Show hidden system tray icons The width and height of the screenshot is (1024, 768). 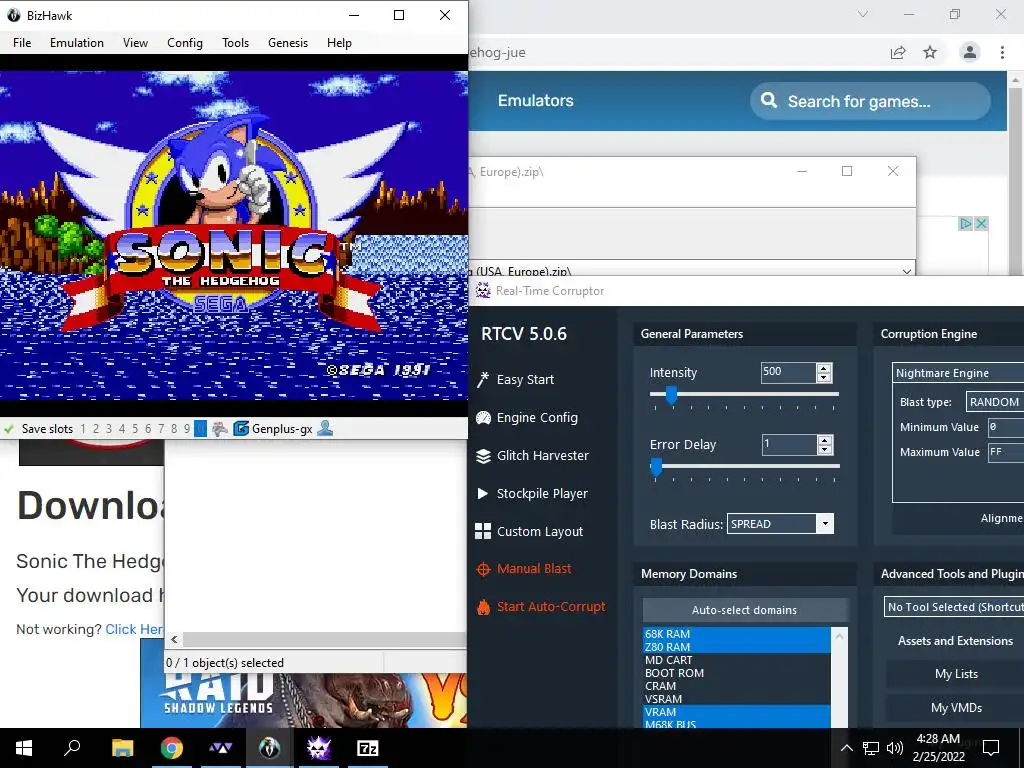point(846,748)
